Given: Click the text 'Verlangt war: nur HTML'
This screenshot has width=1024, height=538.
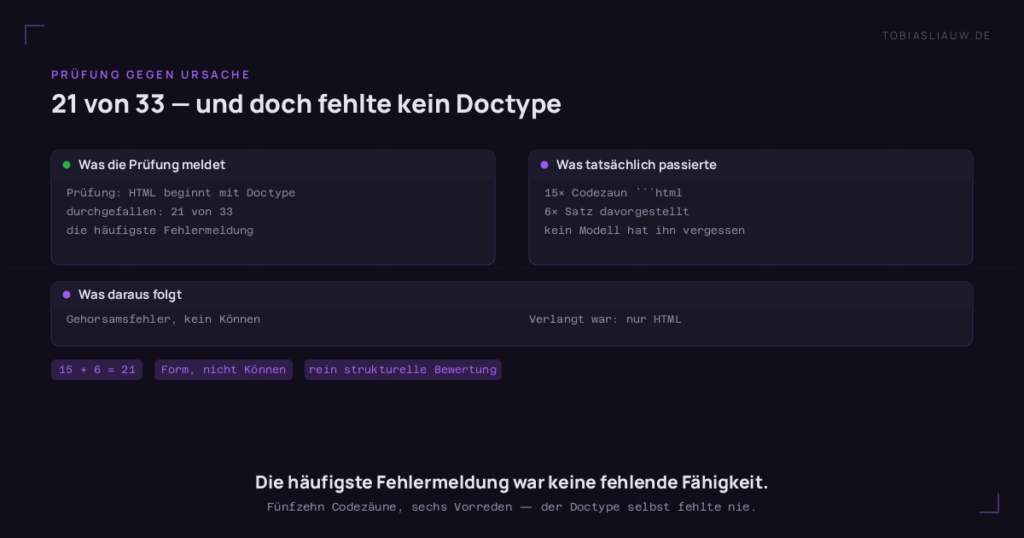Looking at the screenshot, I should click(x=605, y=319).
